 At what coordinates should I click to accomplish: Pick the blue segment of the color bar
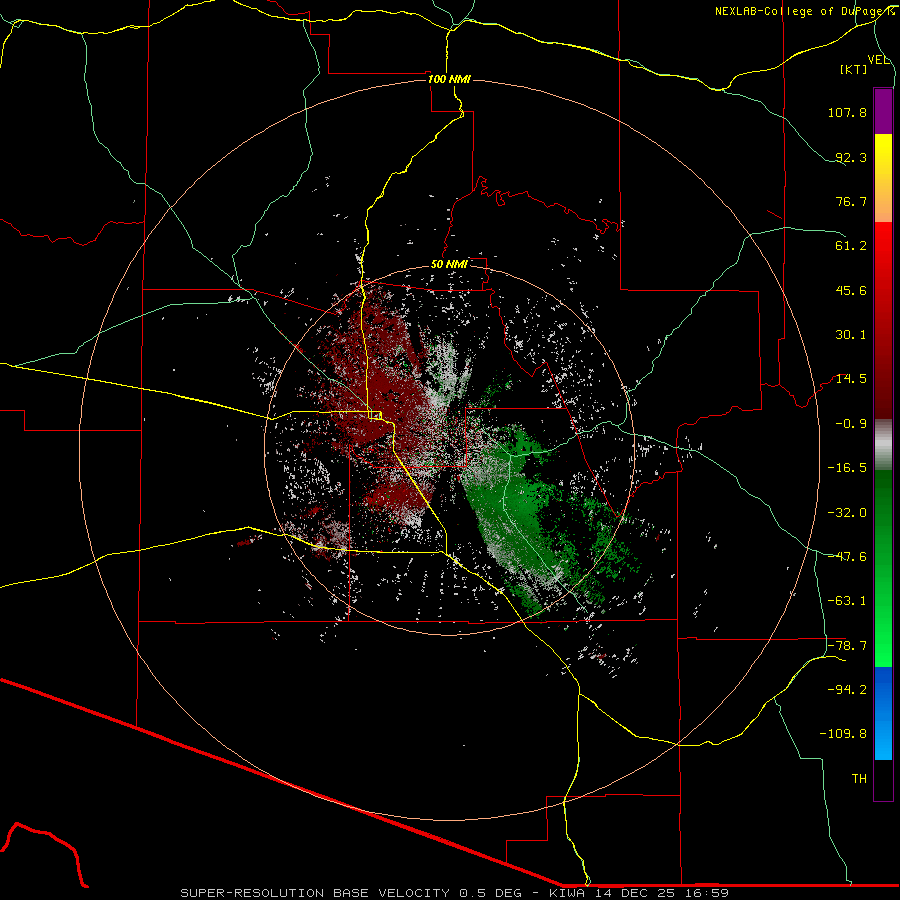tap(883, 713)
